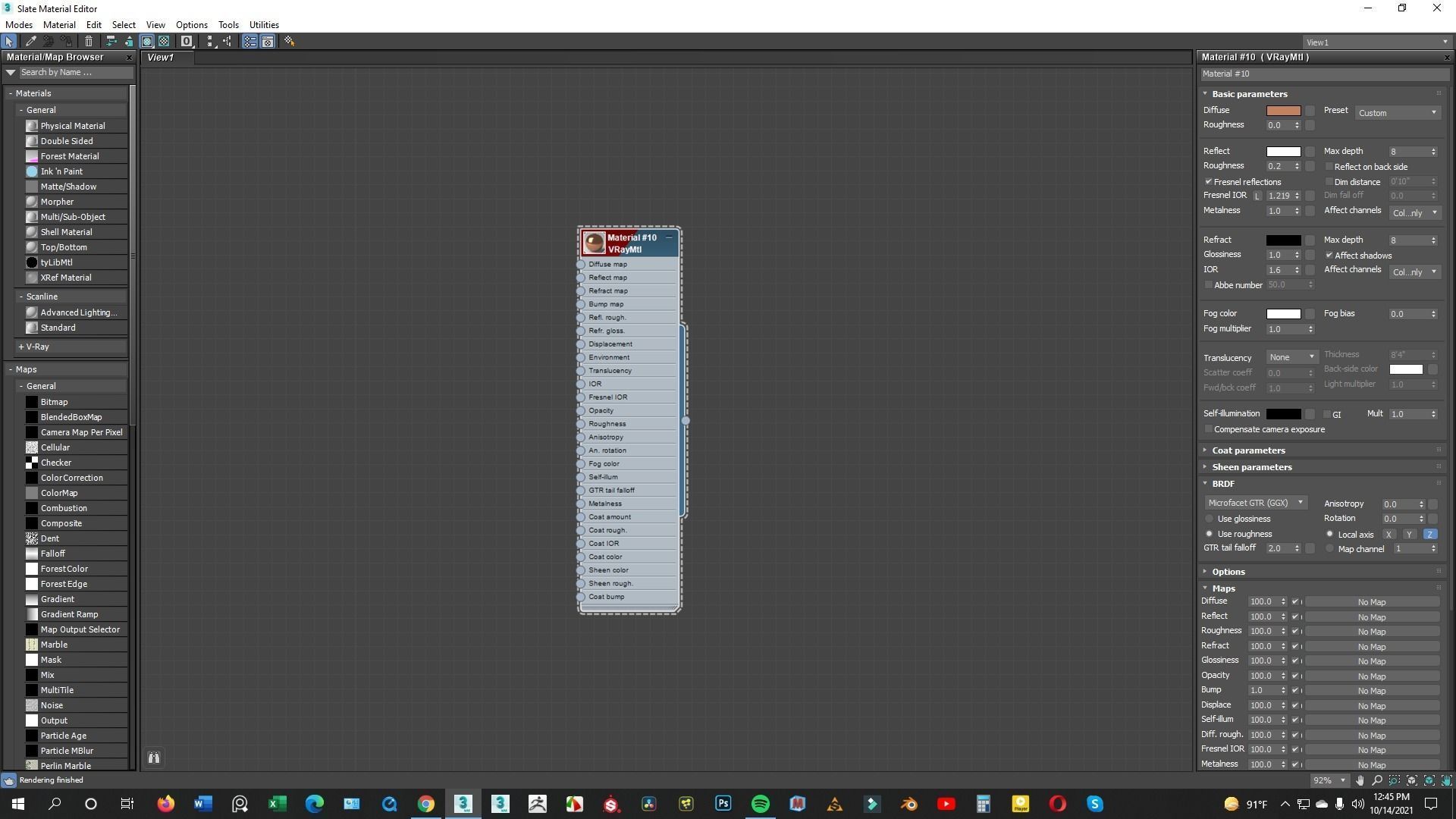1456x819 pixels.
Task: Click the Pan hand tool
Action: [1360, 780]
